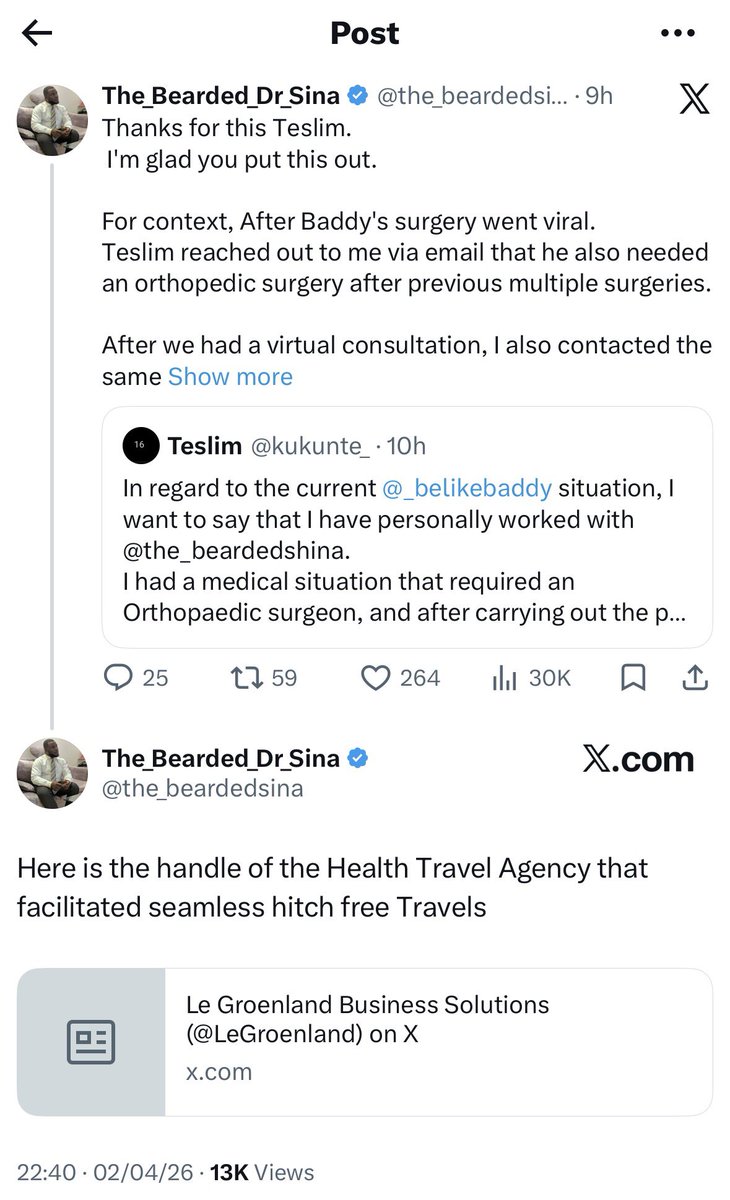
Task: Open the @_belikebaddy mention link
Action: coord(467,489)
